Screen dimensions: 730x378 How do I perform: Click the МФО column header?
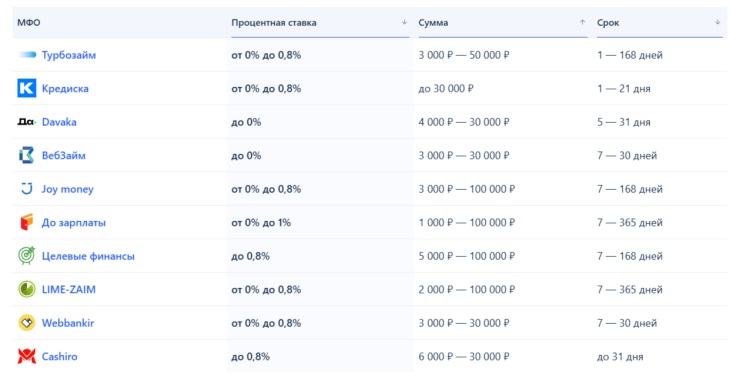(x=29, y=23)
